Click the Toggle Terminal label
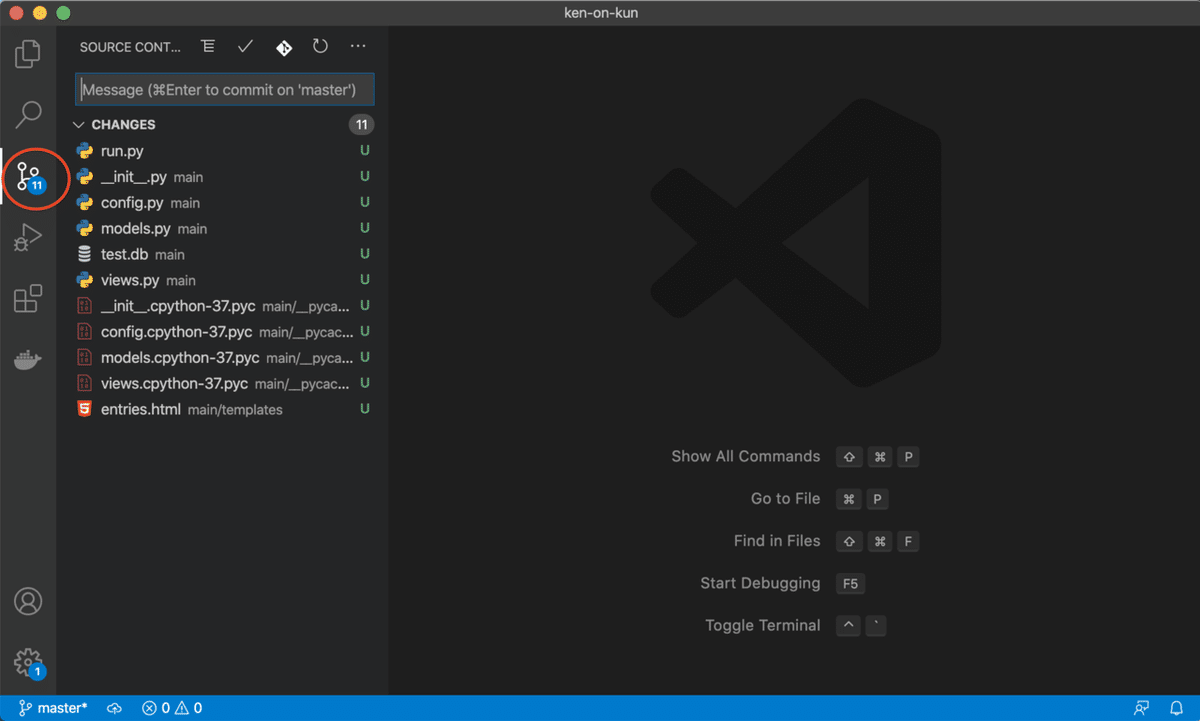The width and height of the screenshot is (1200, 721). click(x=762, y=626)
